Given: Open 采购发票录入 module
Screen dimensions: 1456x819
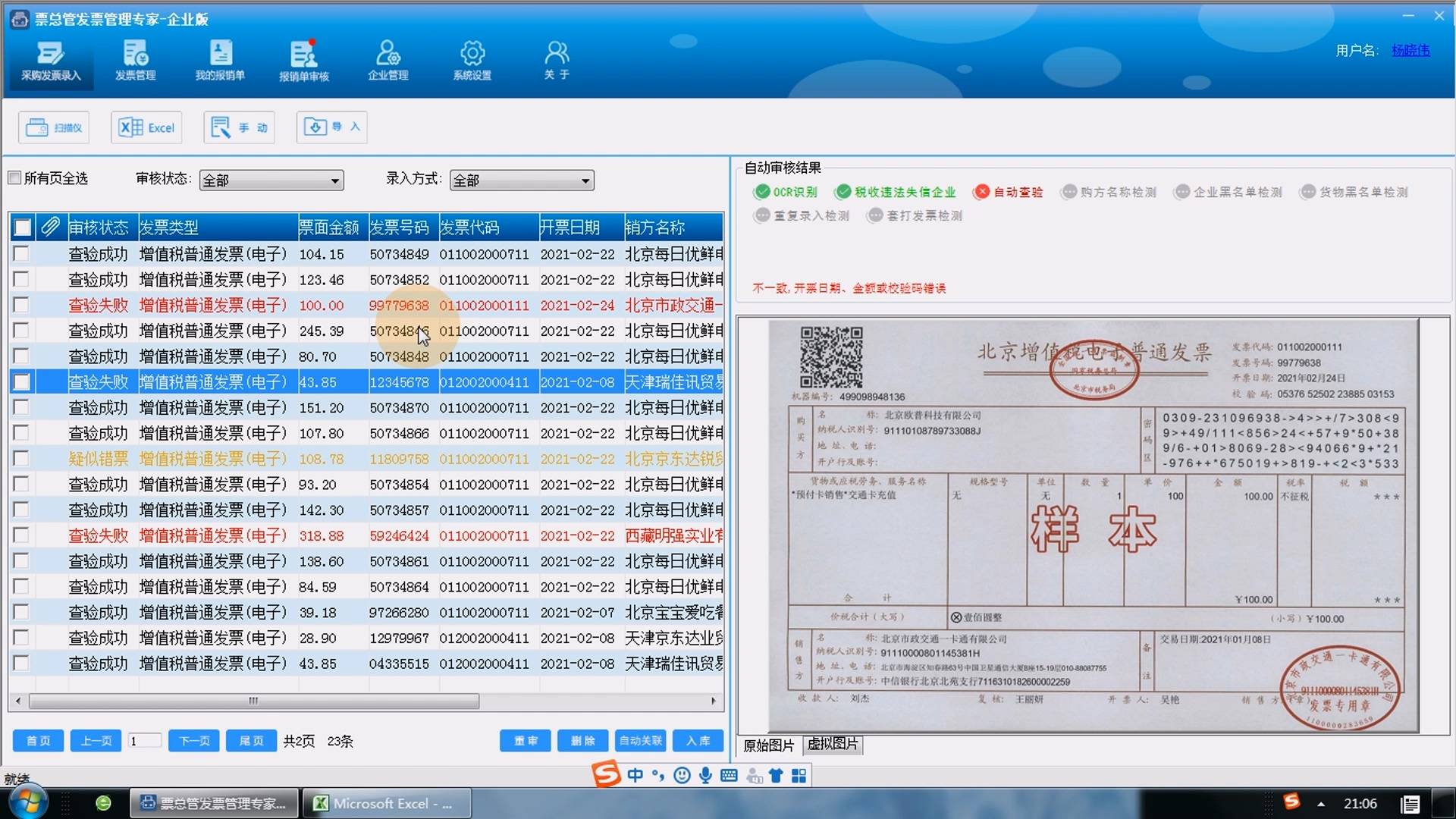Looking at the screenshot, I should tap(51, 61).
